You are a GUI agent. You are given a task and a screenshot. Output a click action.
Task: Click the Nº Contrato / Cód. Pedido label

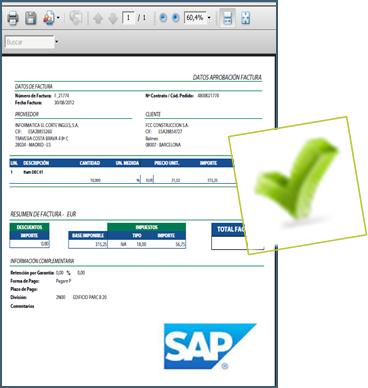170,96
